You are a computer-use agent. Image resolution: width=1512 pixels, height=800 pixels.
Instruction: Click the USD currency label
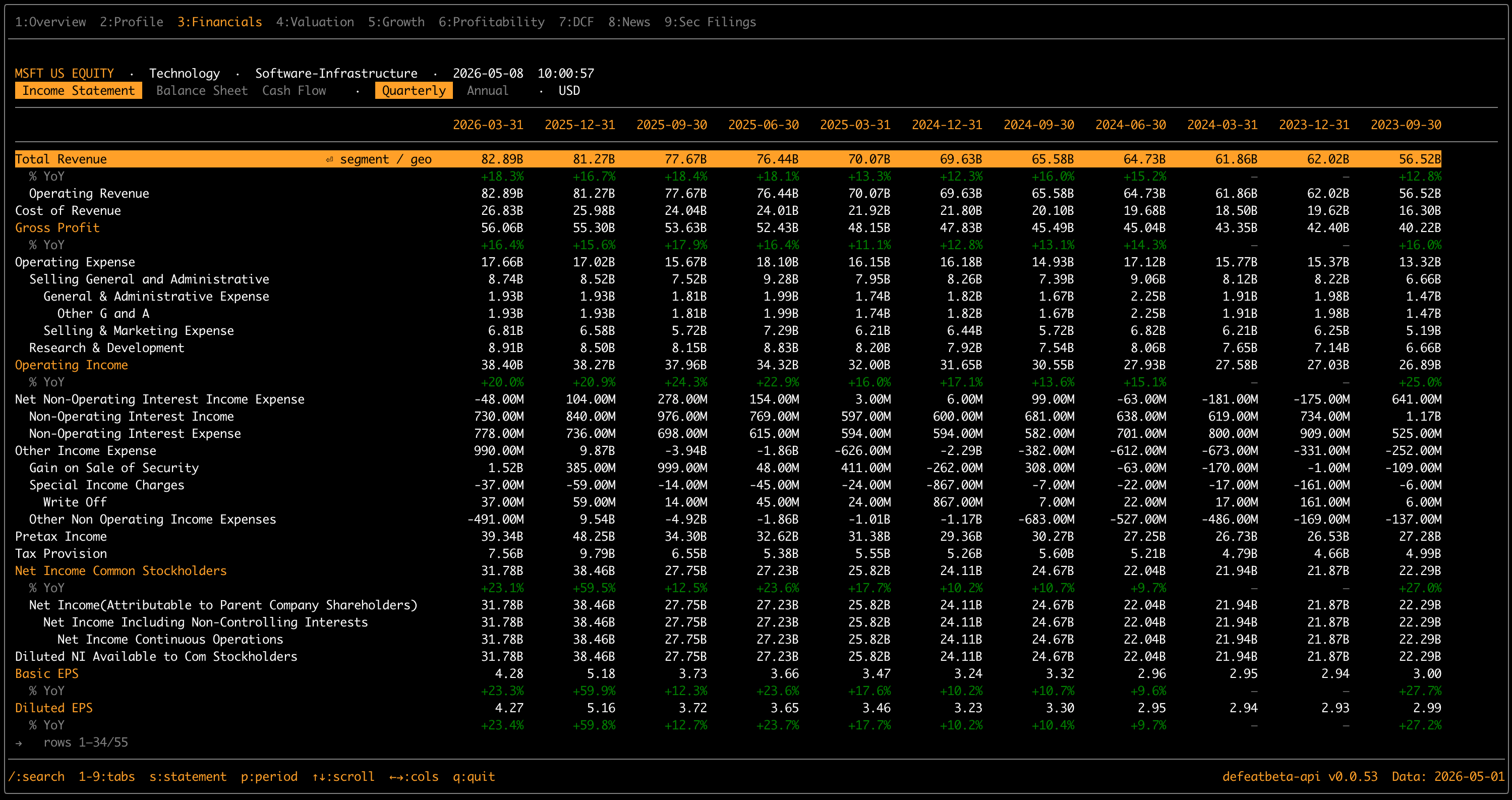[569, 90]
